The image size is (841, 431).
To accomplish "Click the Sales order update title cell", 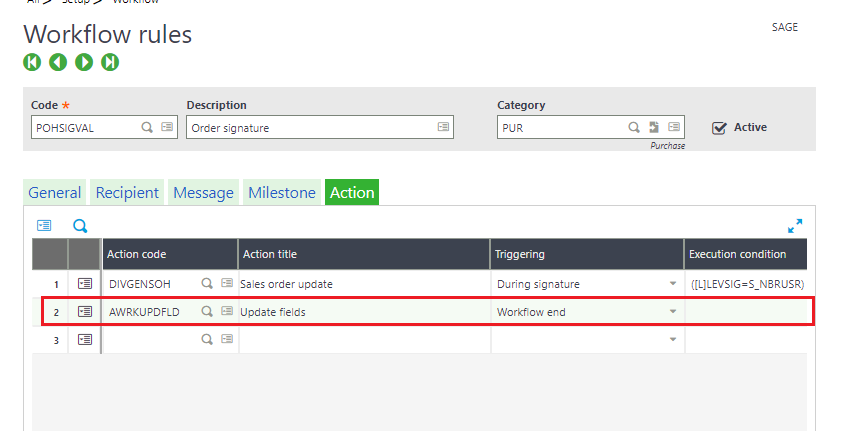I will tap(364, 284).
